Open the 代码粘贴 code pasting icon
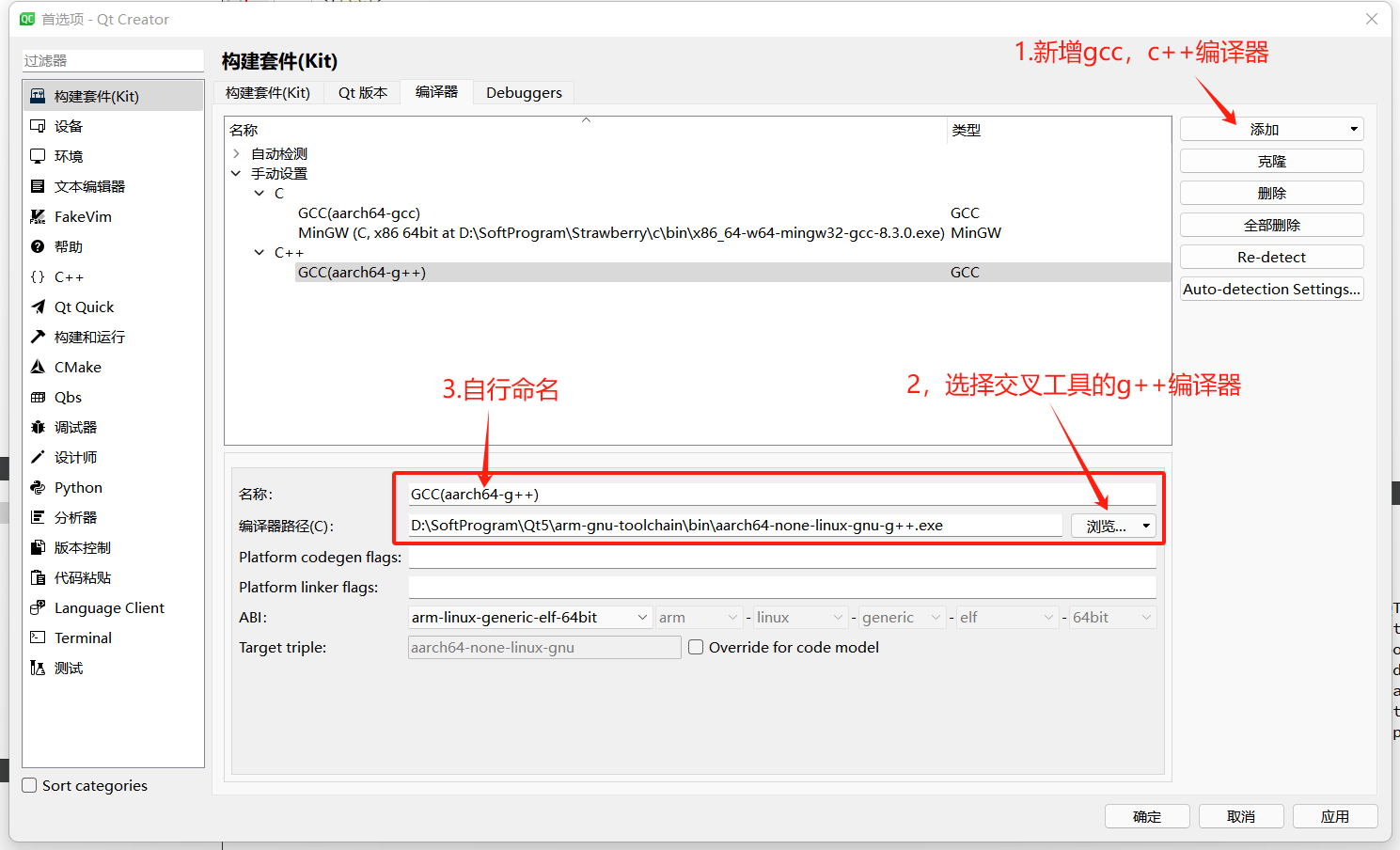This screenshot has height=850, width=1400. pyautogui.click(x=38, y=577)
